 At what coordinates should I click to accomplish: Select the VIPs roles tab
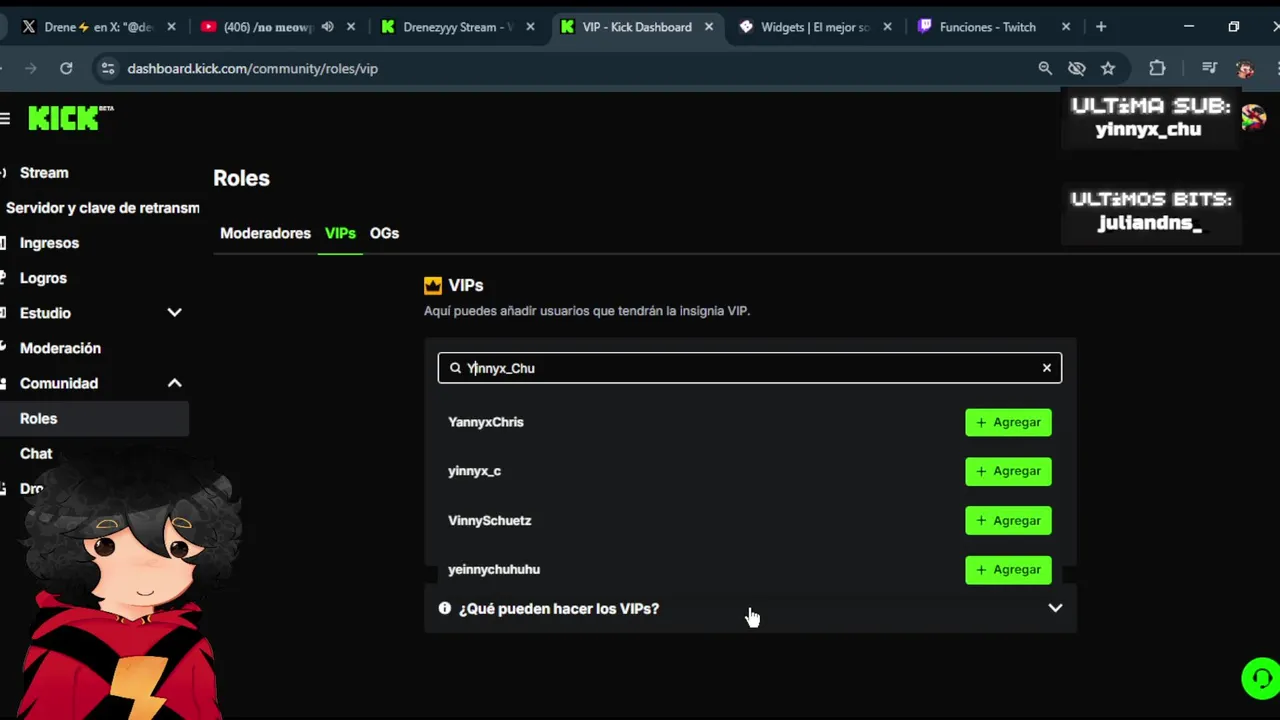point(340,233)
